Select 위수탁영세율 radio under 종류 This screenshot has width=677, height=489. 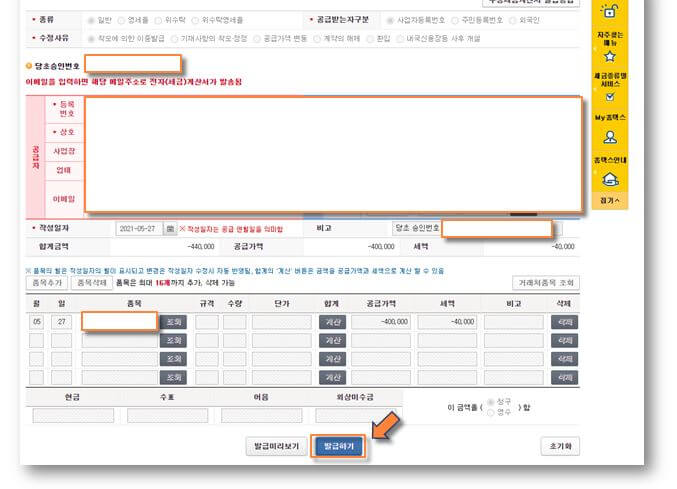click(195, 20)
